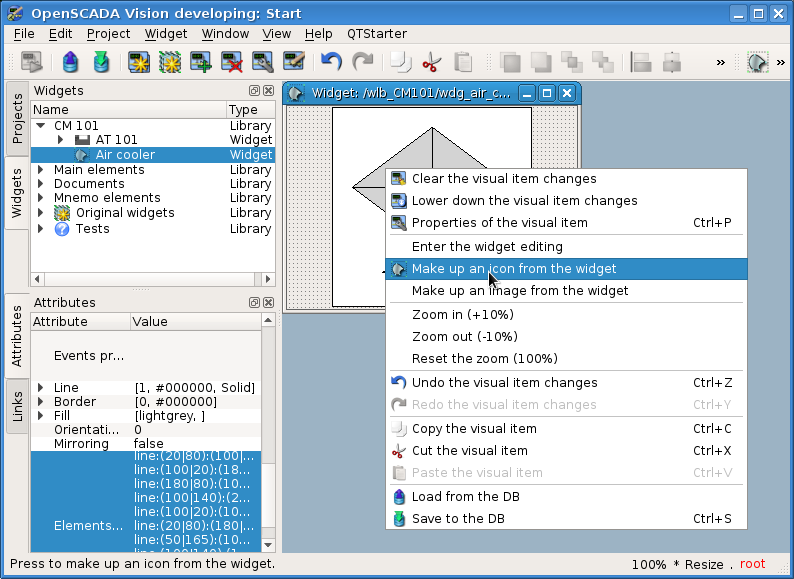This screenshot has height=579, width=794.
Task: Select Properties of the visual item
Action: 566,223
